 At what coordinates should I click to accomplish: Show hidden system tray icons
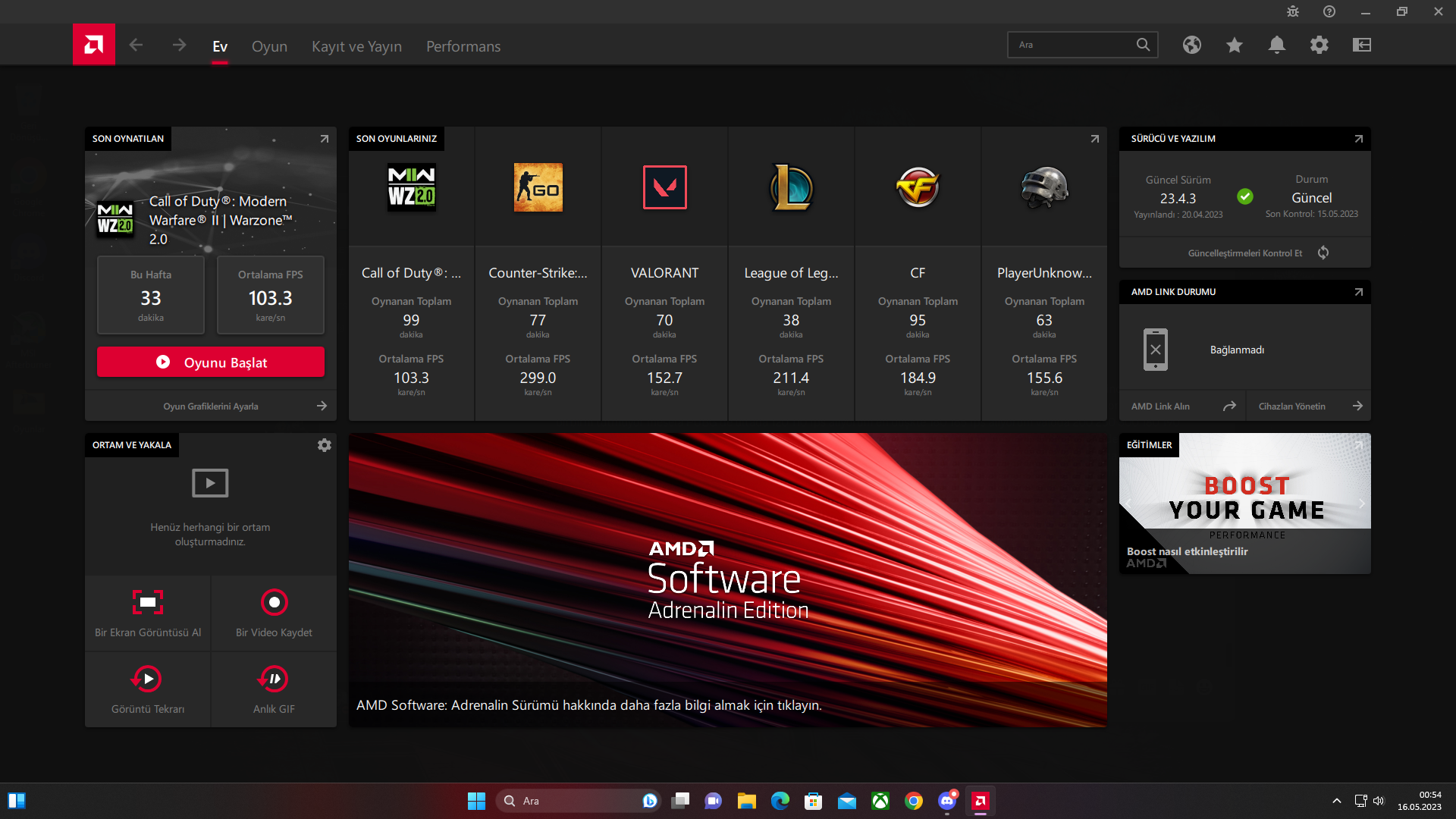(1337, 801)
